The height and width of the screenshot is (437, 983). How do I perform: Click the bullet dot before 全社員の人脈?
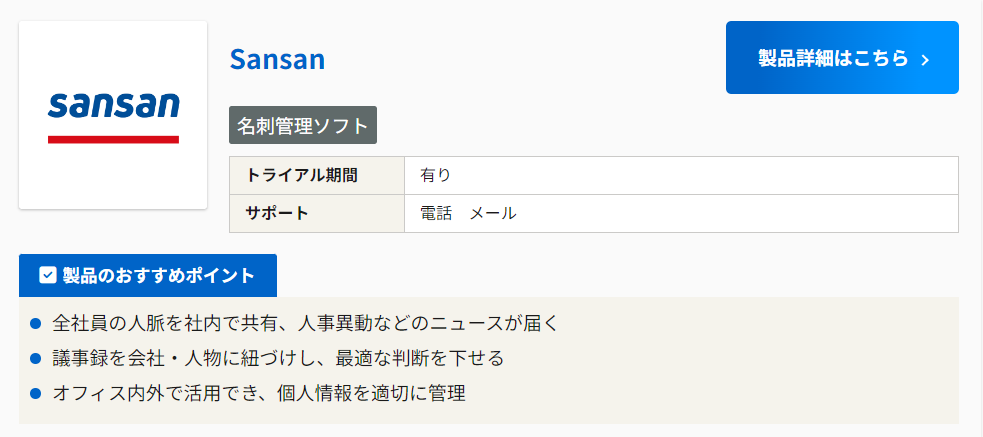(x=35, y=324)
